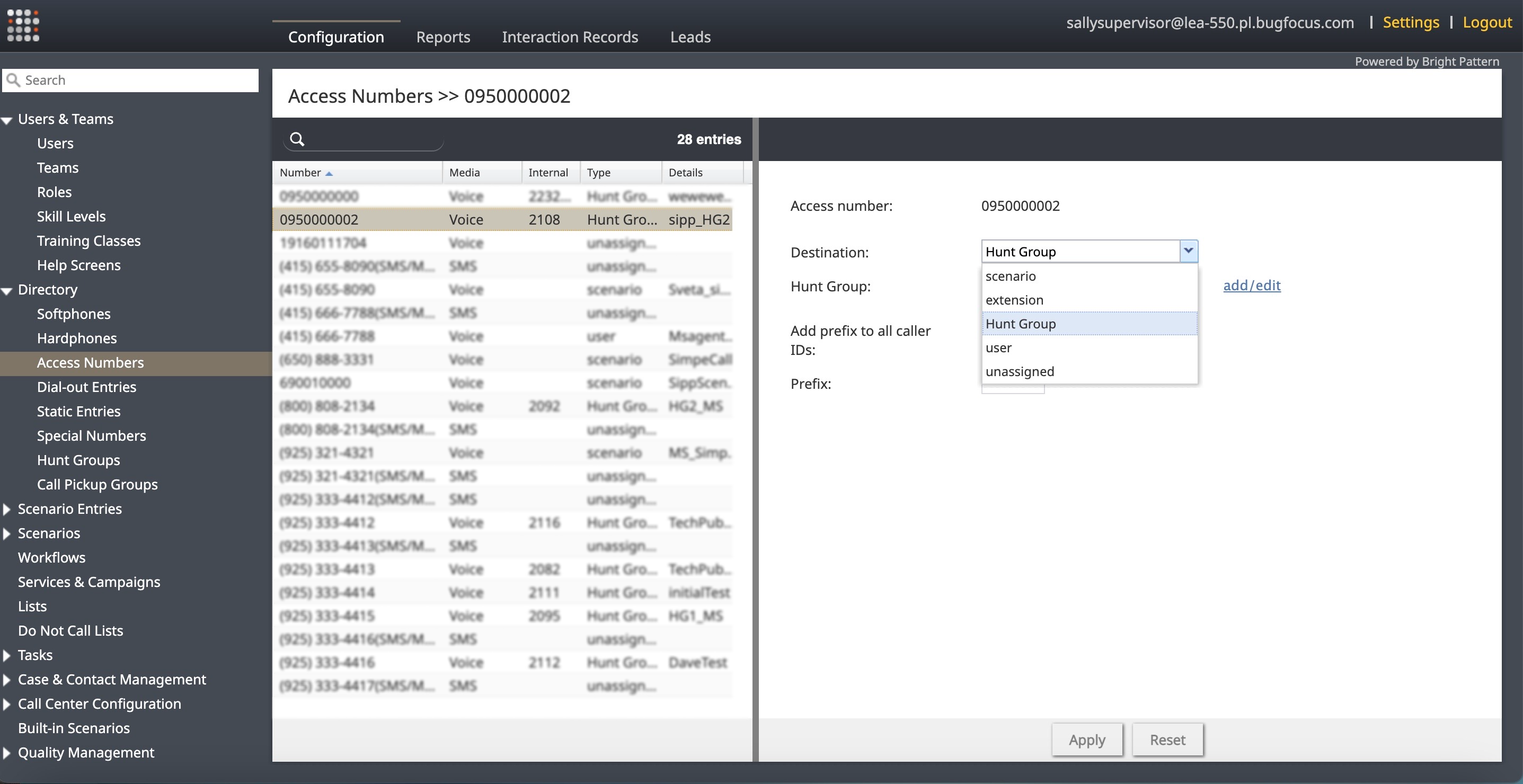Open Softphones in the sidebar
Viewport: 1523px width, 784px height.
(73, 314)
